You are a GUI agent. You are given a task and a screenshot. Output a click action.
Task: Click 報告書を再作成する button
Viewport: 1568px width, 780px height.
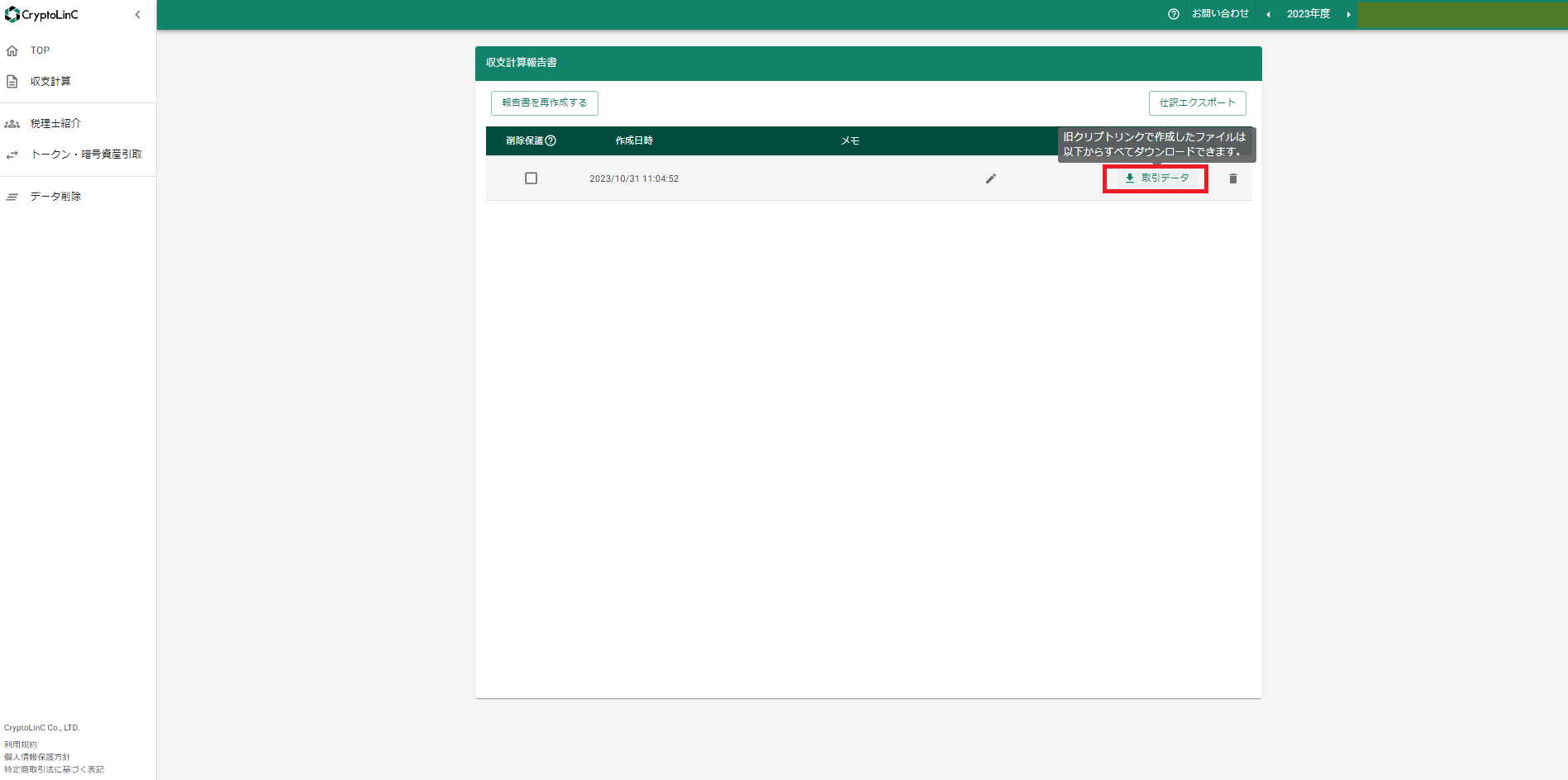[545, 103]
